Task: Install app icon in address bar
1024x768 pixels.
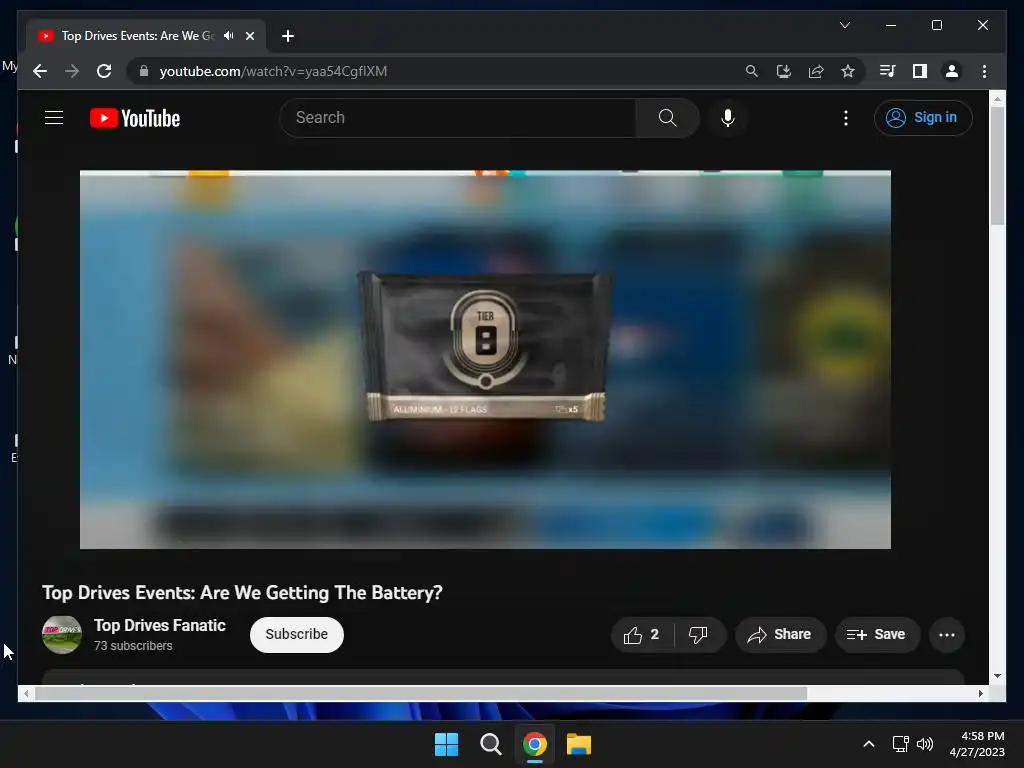Action: point(784,71)
